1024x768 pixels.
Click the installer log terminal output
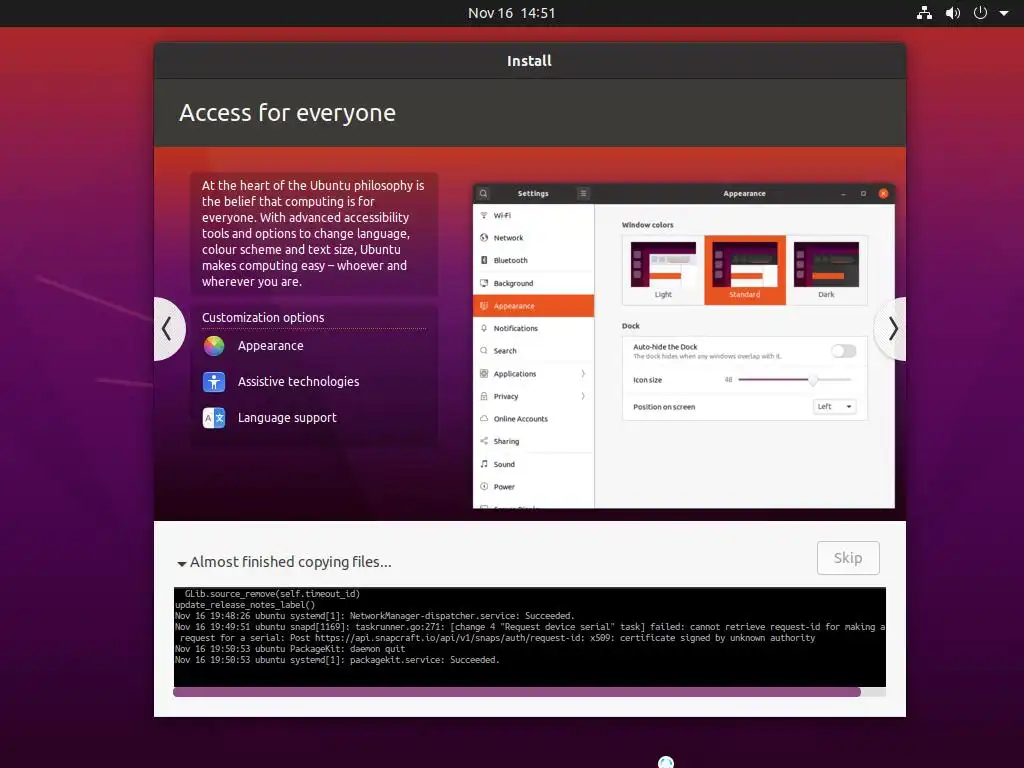[530, 637]
